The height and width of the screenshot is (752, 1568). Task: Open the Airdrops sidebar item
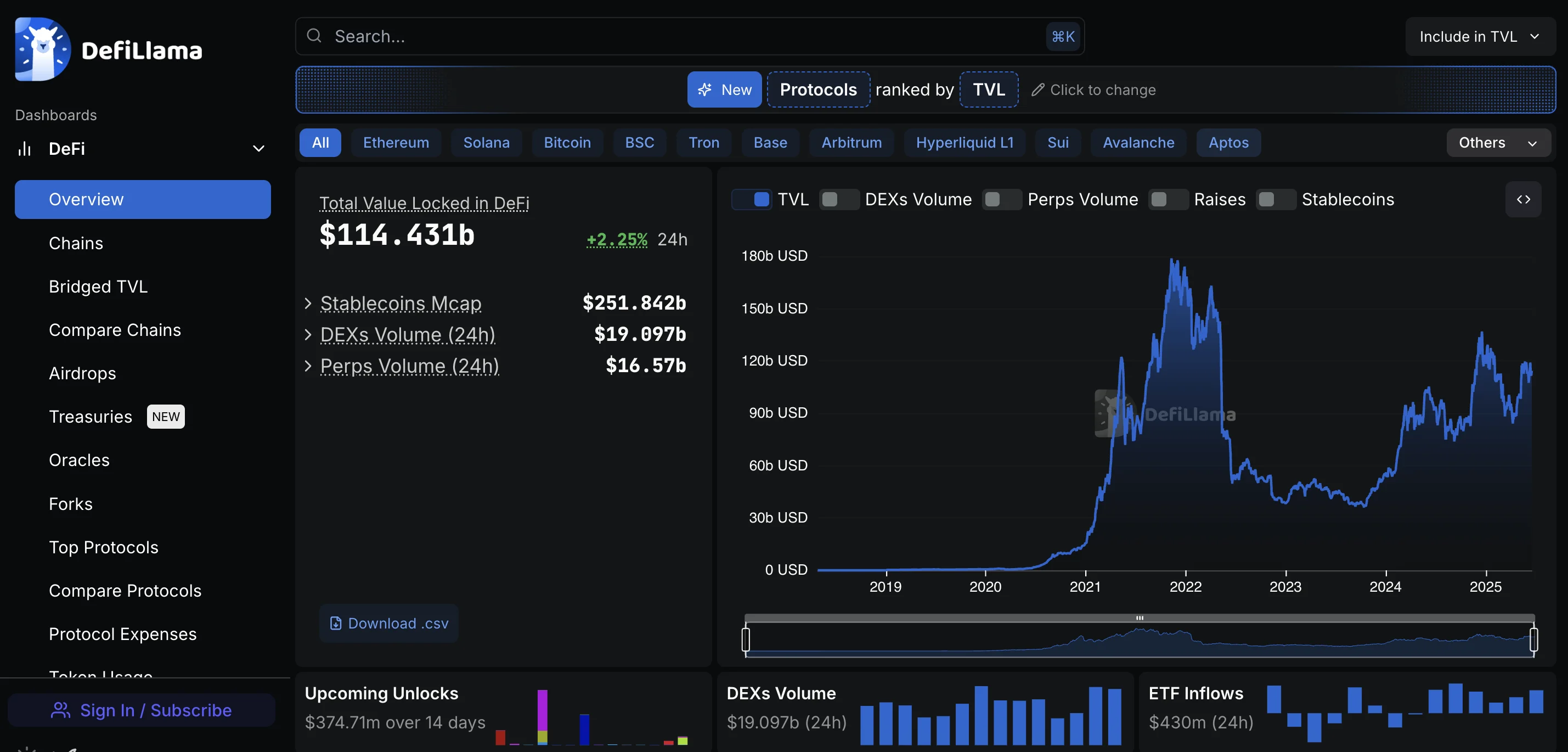[x=143, y=373]
